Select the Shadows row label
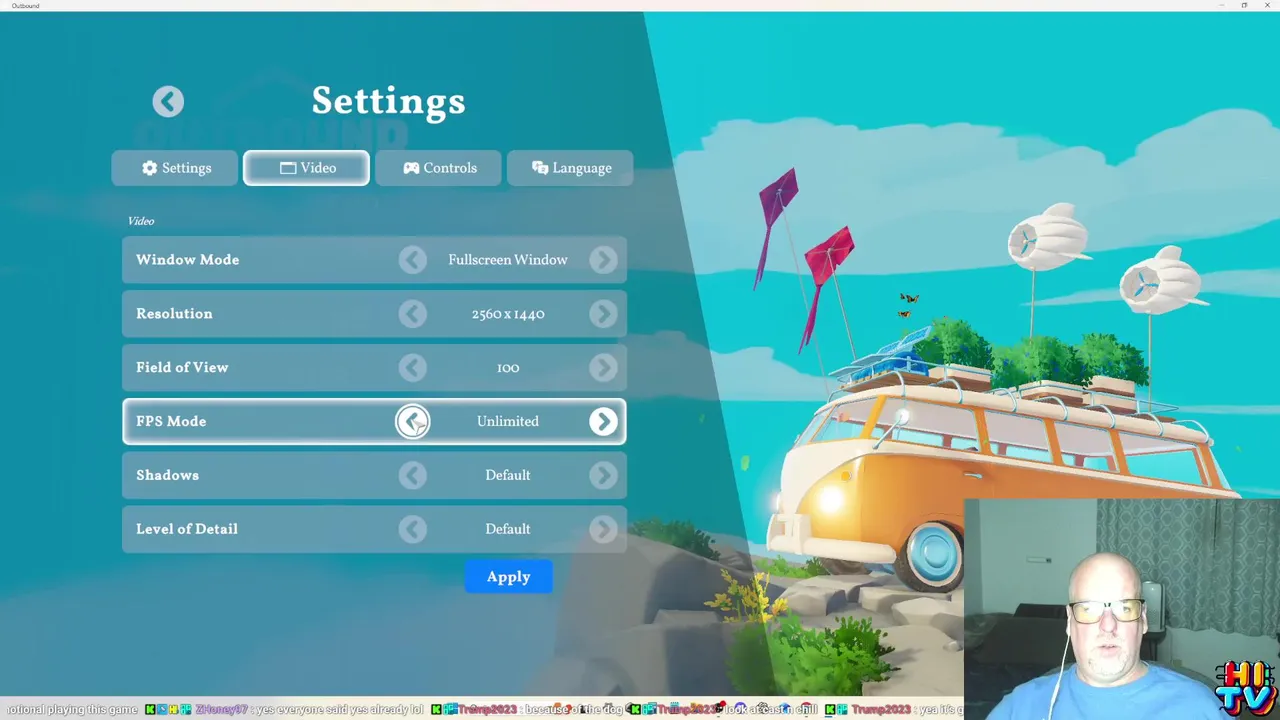The height and width of the screenshot is (720, 1280). point(167,475)
